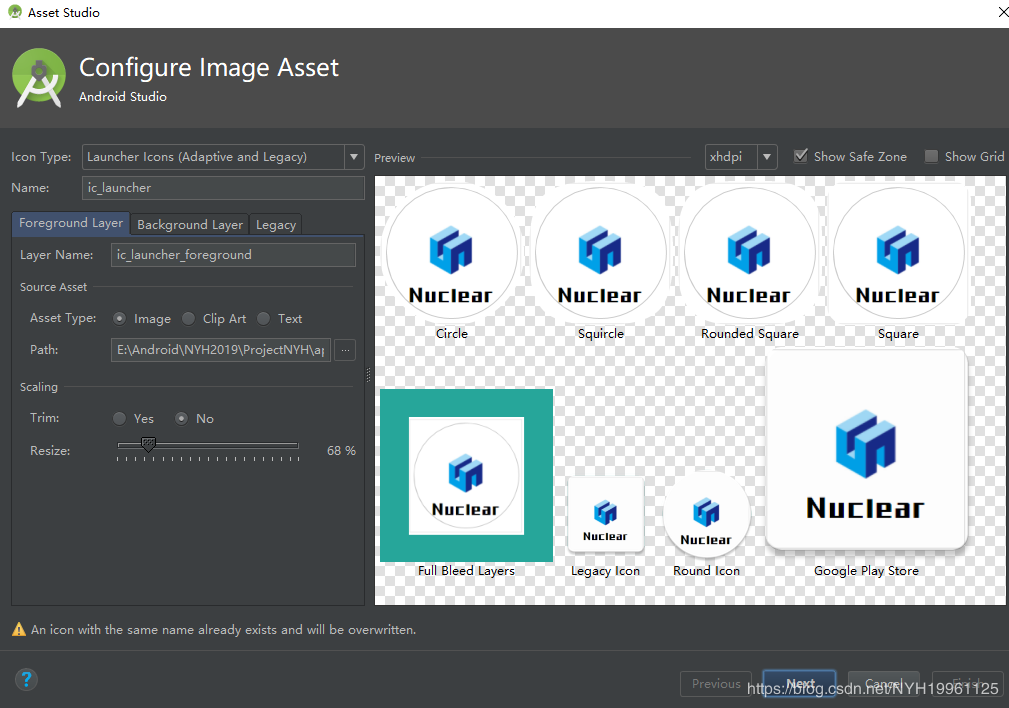
Task: Select the Squircle icon preview
Action: (600, 253)
